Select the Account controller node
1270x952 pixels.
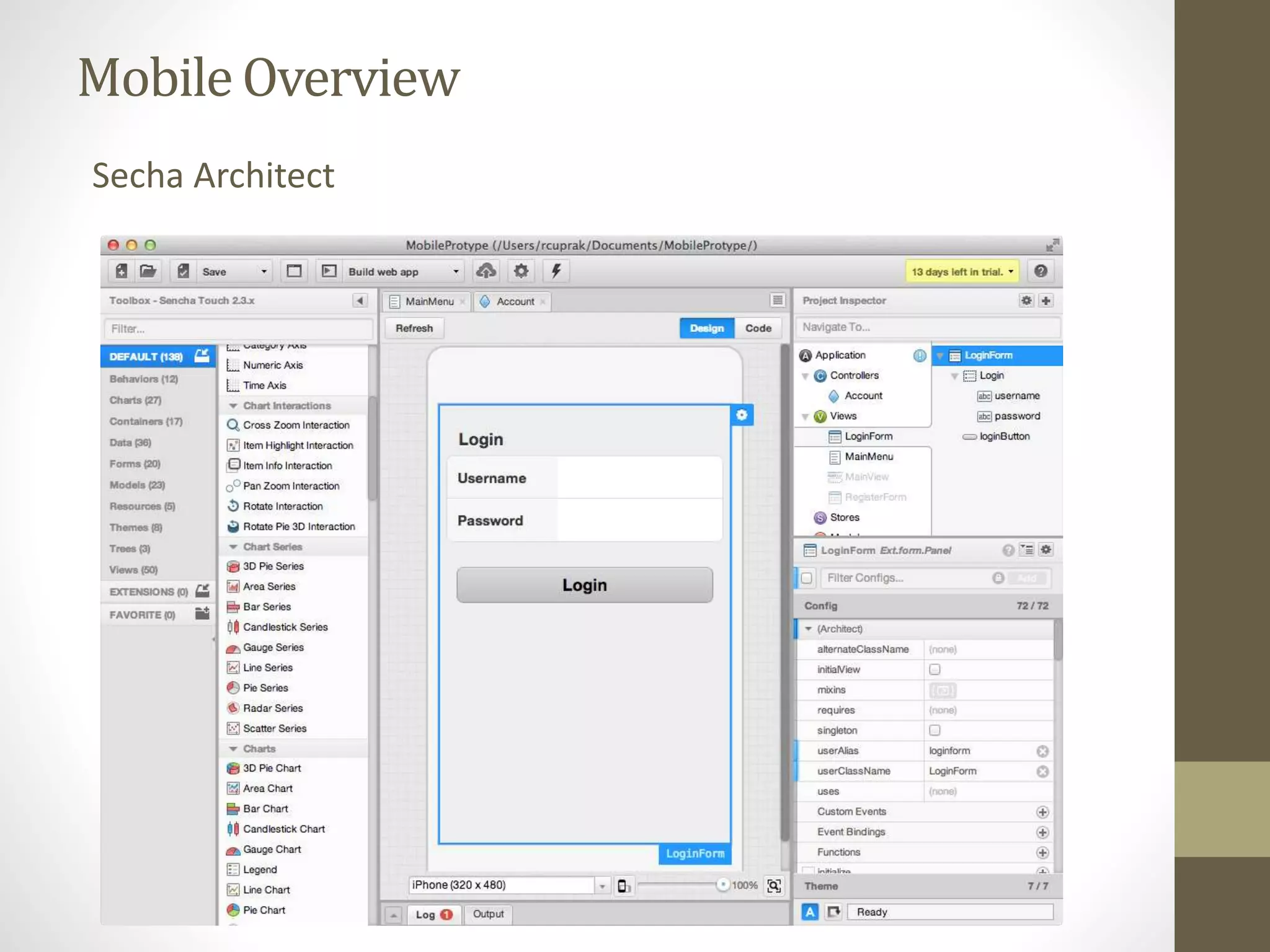pos(855,396)
